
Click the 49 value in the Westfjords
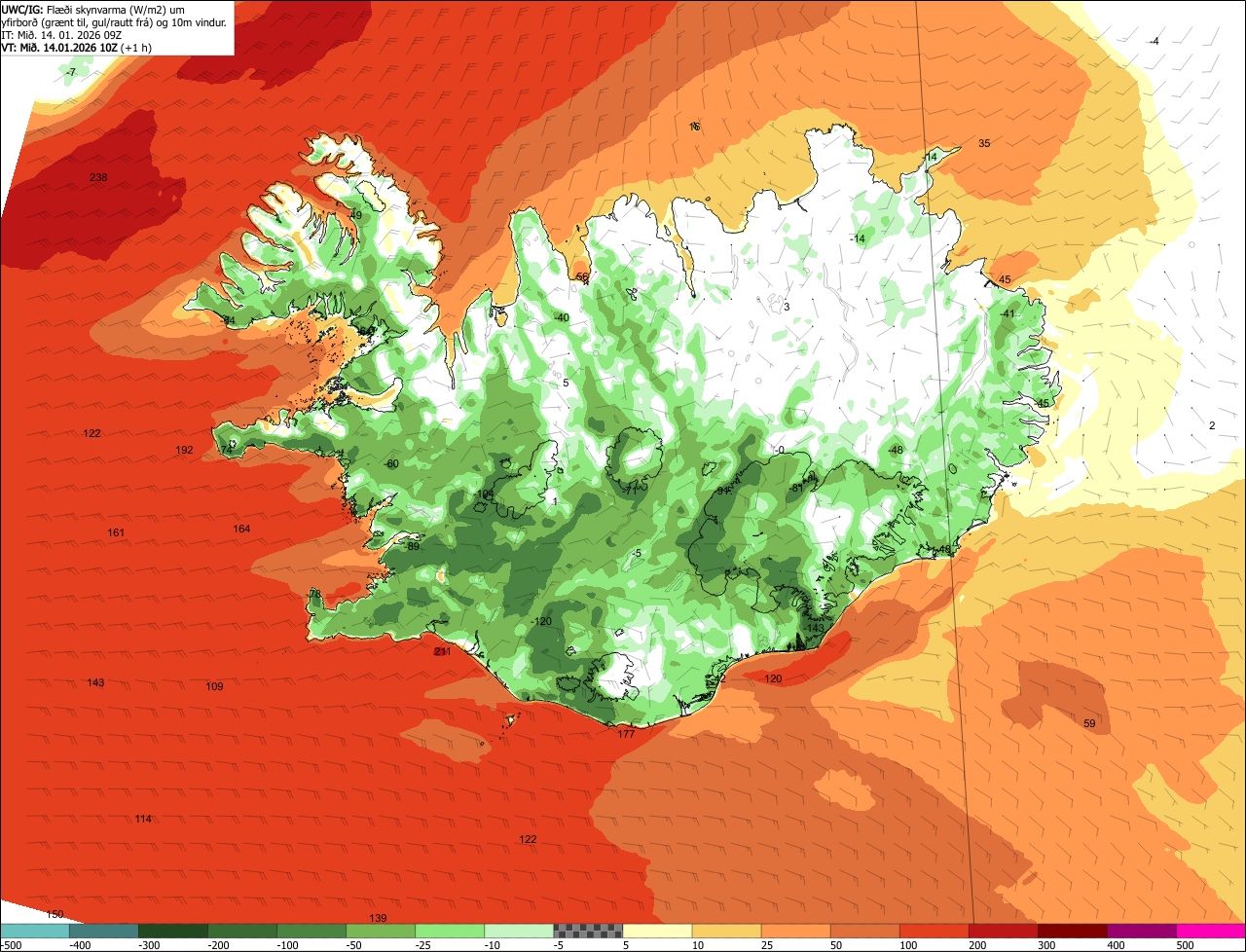(355, 215)
